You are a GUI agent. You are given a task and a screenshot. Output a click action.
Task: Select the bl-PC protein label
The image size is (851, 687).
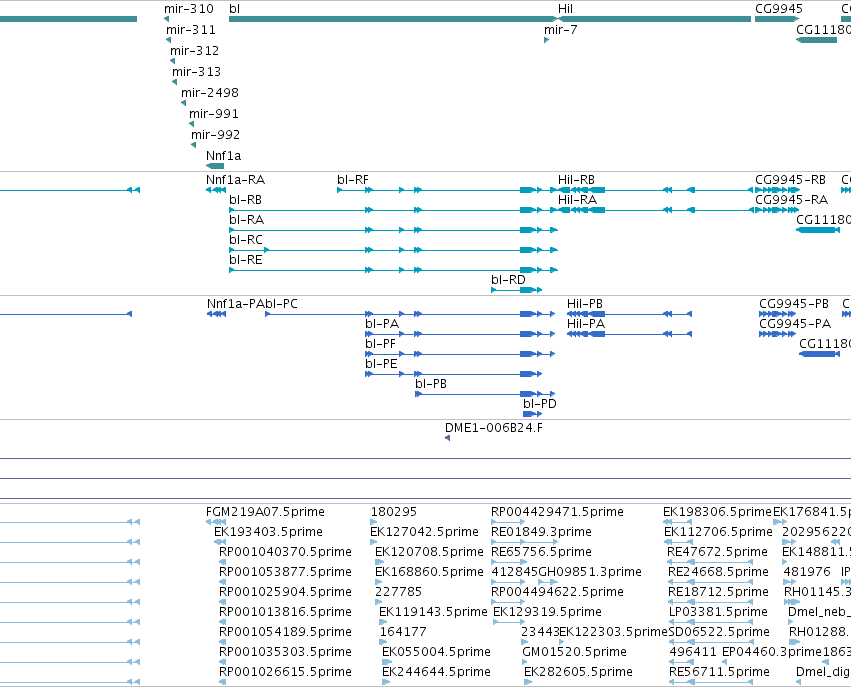[x=282, y=304]
